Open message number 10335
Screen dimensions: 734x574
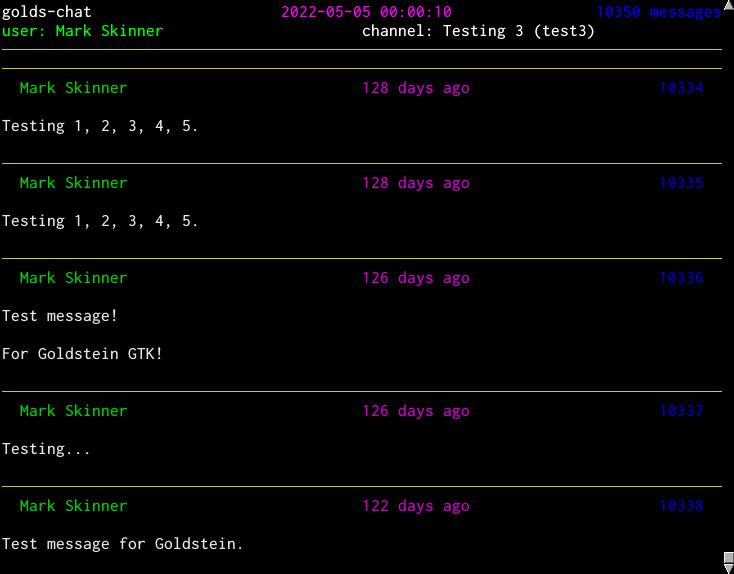[x=681, y=183]
